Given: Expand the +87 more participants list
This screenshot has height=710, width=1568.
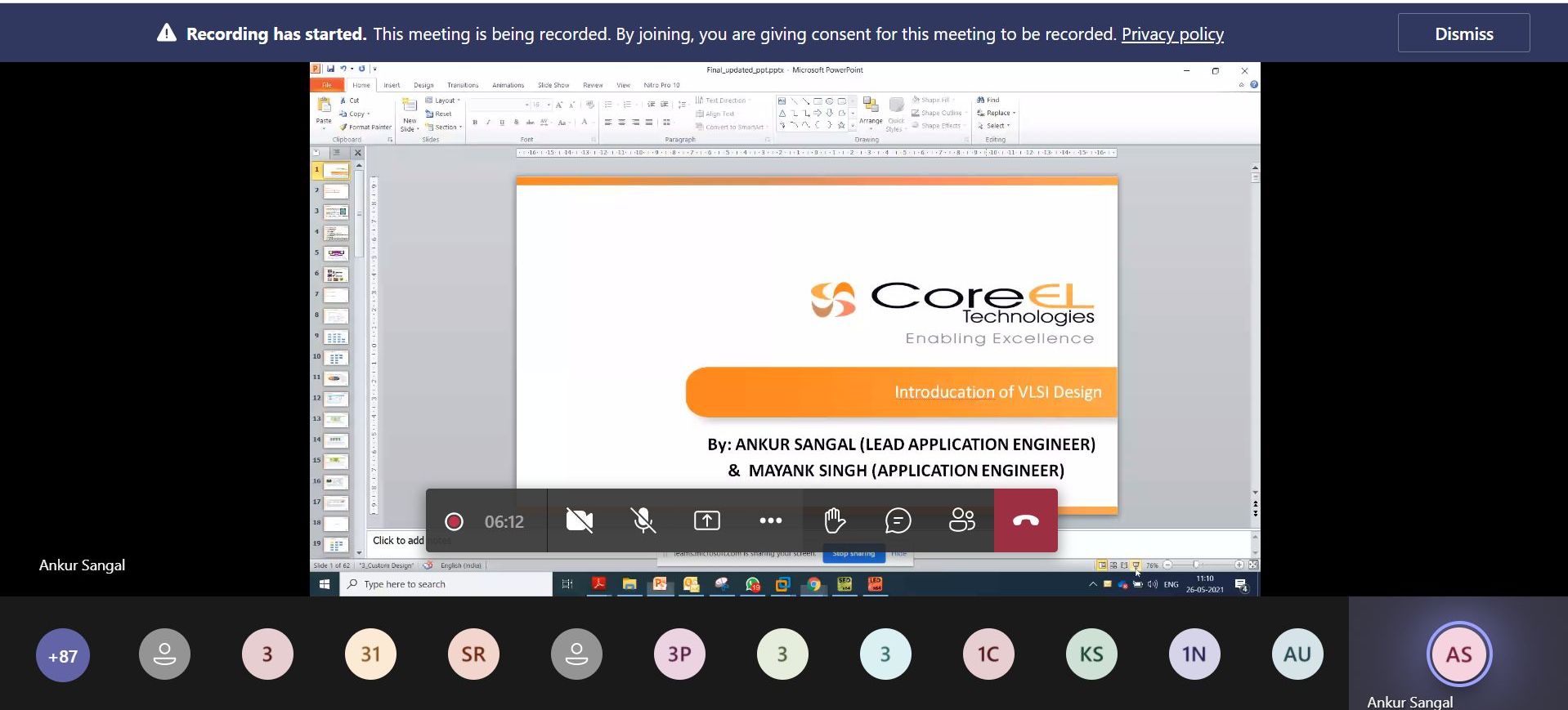Looking at the screenshot, I should point(63,655).
